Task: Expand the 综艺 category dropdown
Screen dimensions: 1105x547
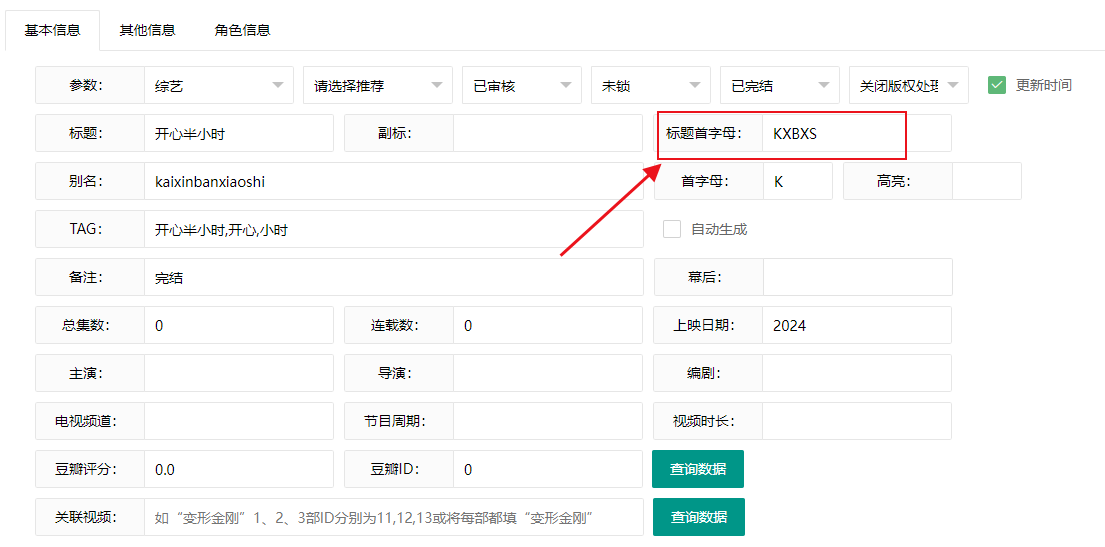Action: click(219, 86)
